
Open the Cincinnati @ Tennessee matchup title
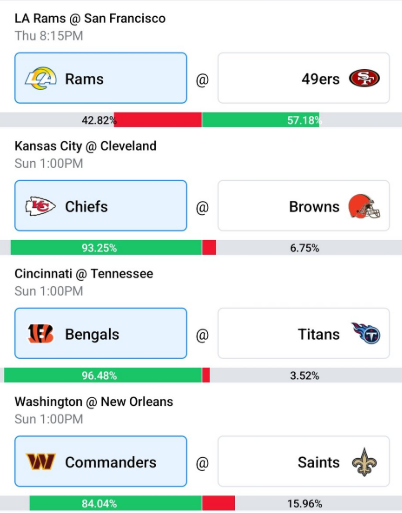click(x=84, y=274)
